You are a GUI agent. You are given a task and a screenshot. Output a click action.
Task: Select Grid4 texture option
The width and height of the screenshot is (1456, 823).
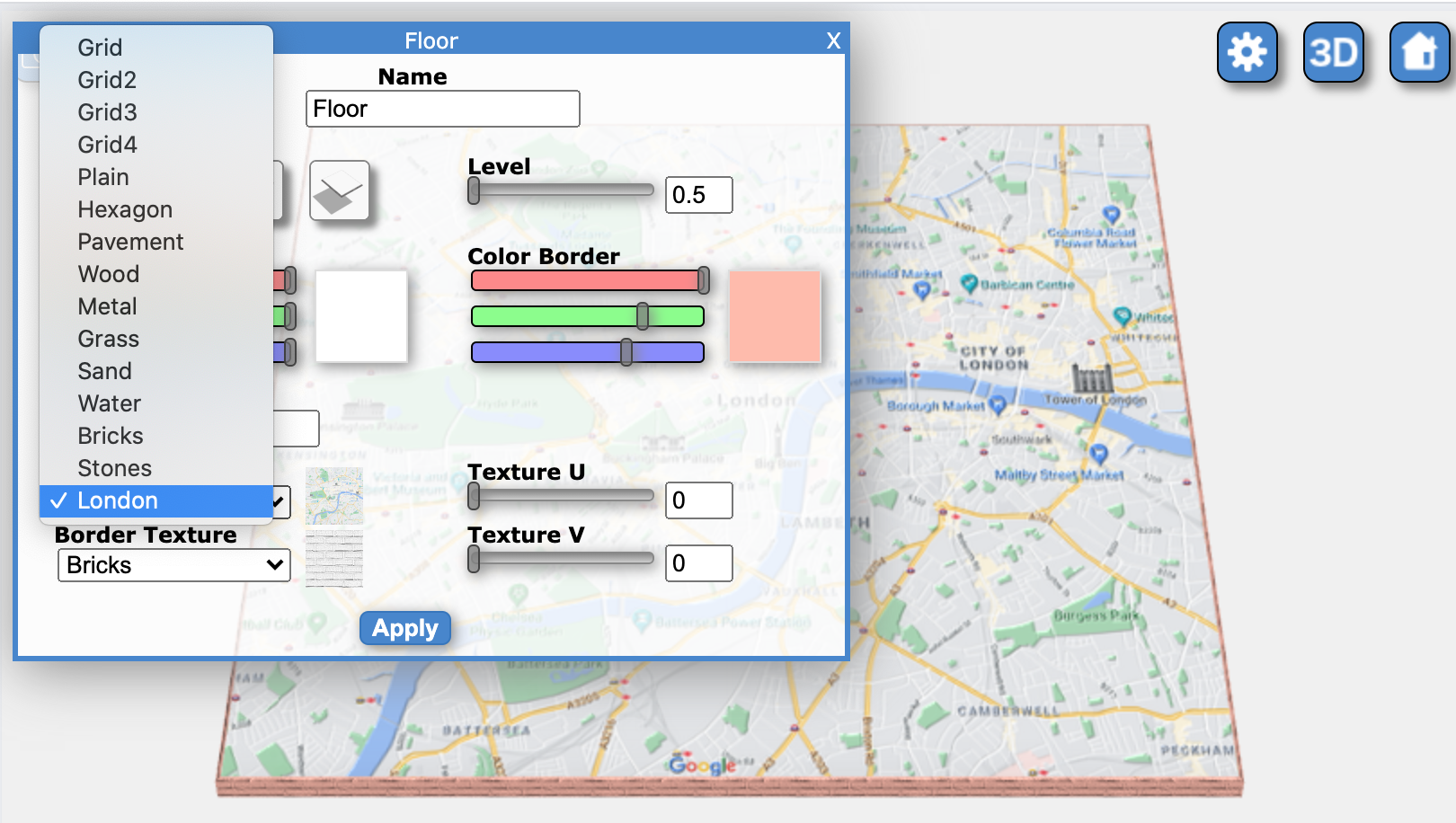coord(156,145)
